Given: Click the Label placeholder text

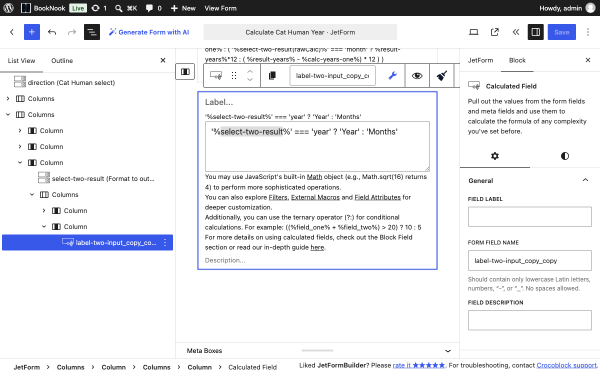Looking at the screenshot, I should click(x=219, y=102).
